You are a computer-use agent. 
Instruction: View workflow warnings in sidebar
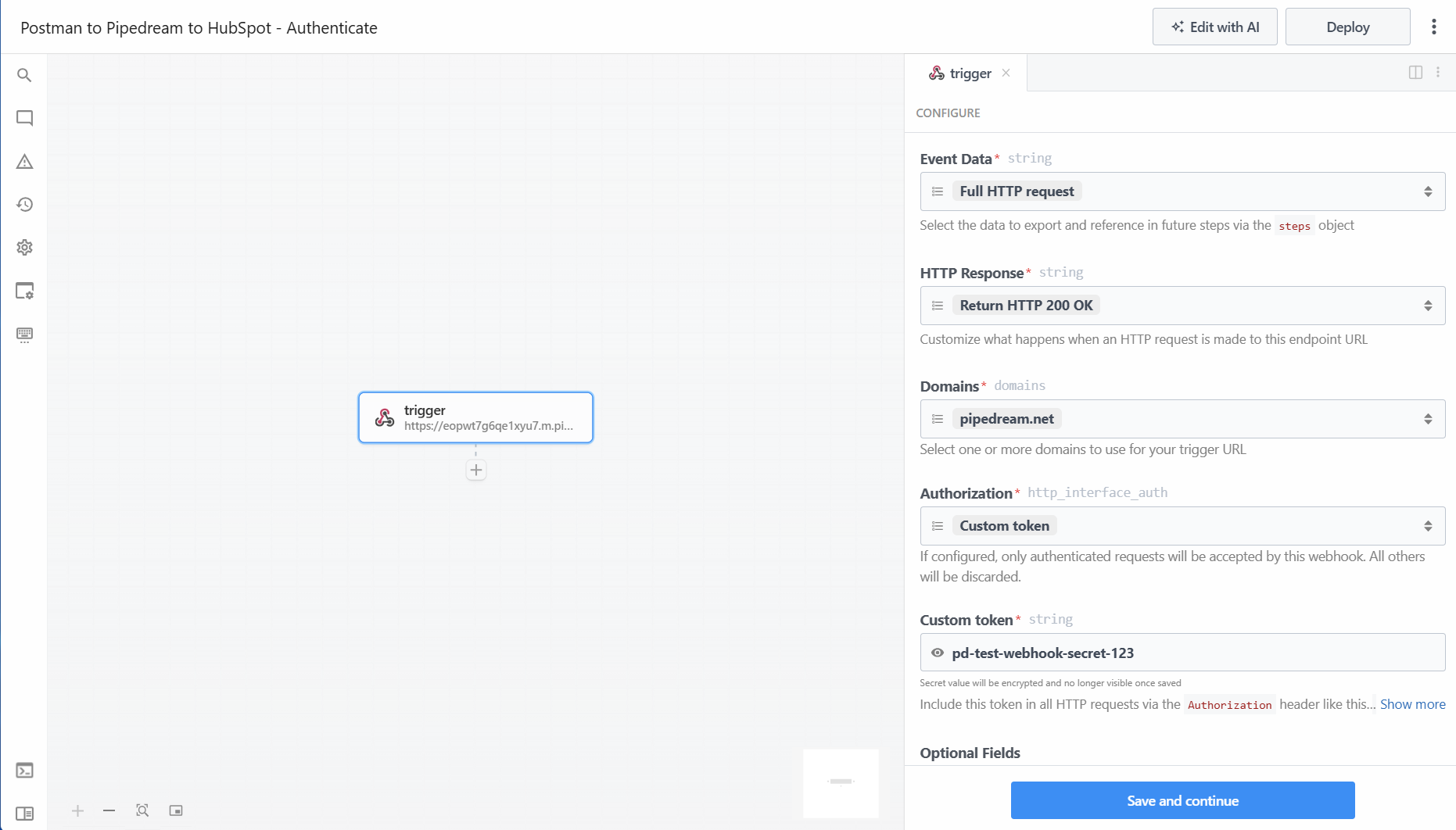coord(24,162)
